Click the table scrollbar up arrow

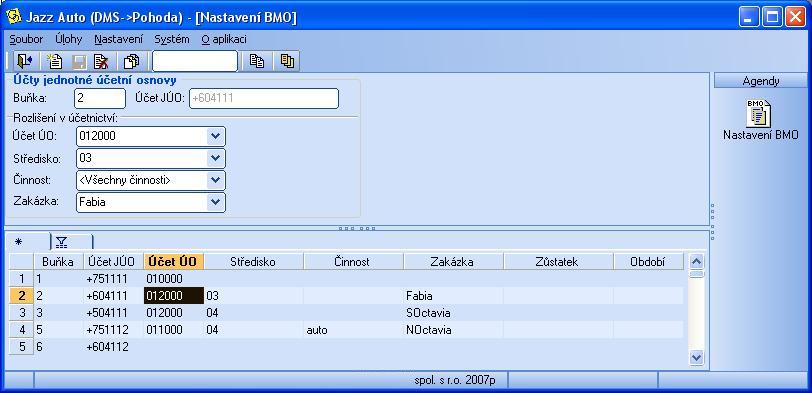click(697, 261)
